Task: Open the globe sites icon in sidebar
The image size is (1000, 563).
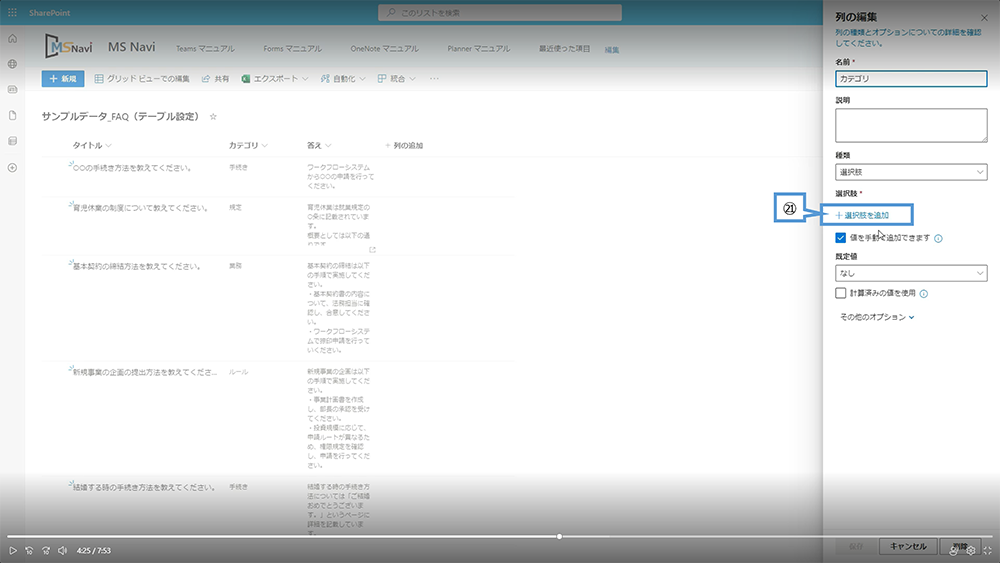Action: (x=12, y=63)
